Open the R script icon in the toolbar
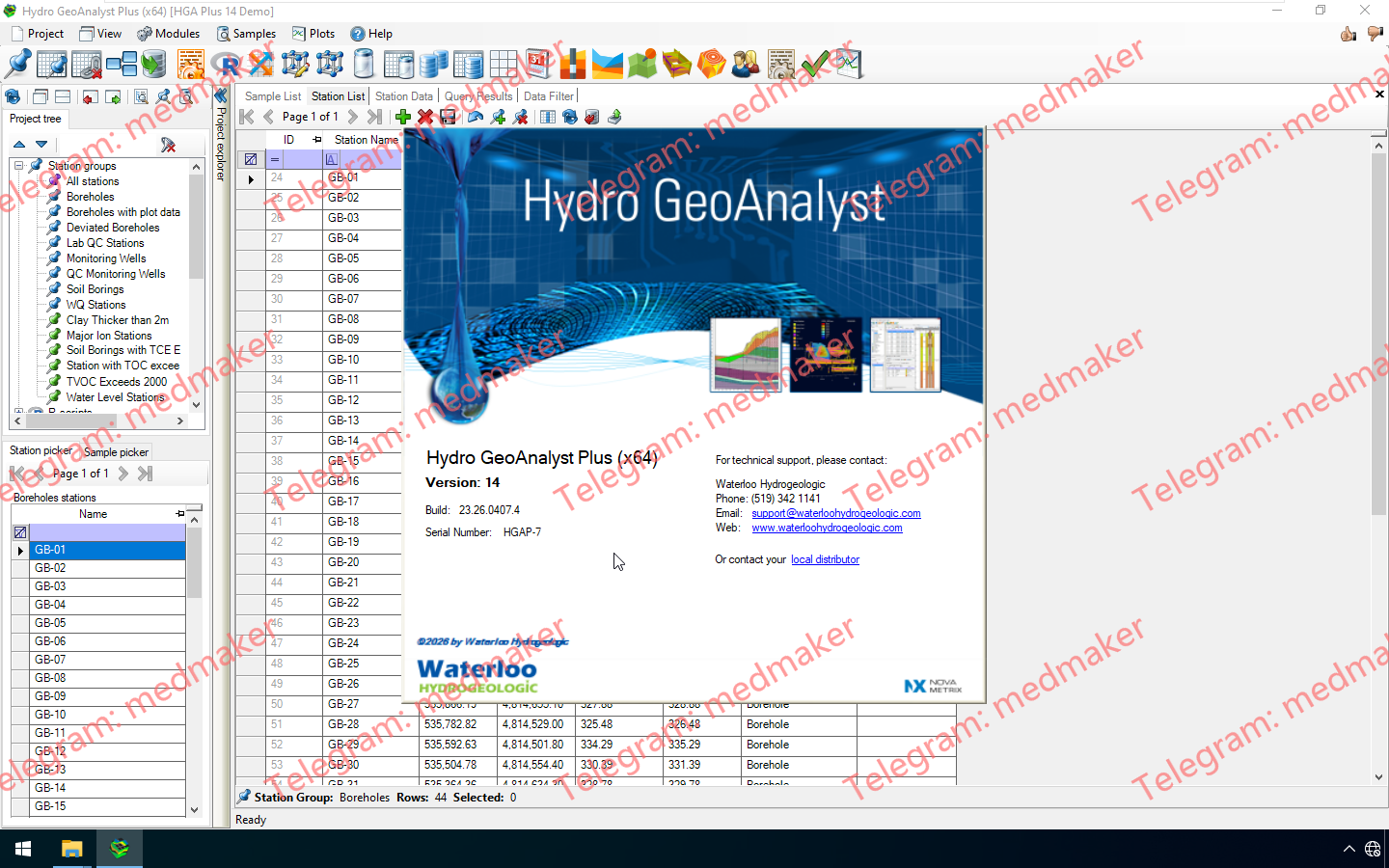 point(227,65)
